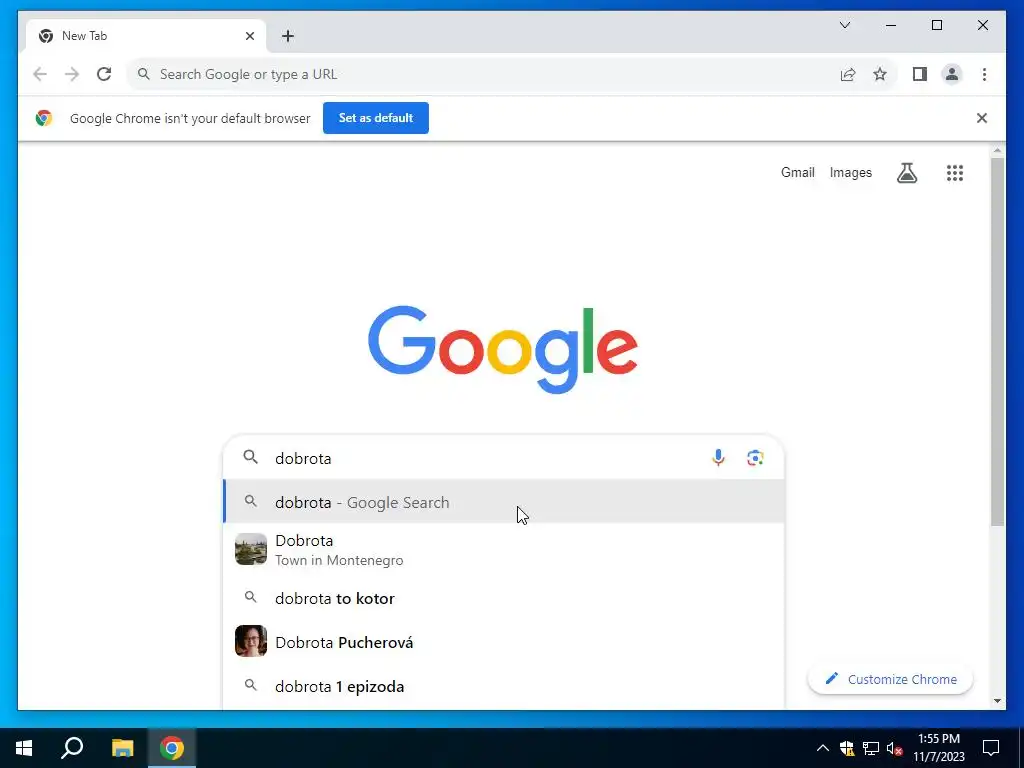Open the Chrome profile avatar
This screenshot has width=1024, height=768.
click(952, 74)
